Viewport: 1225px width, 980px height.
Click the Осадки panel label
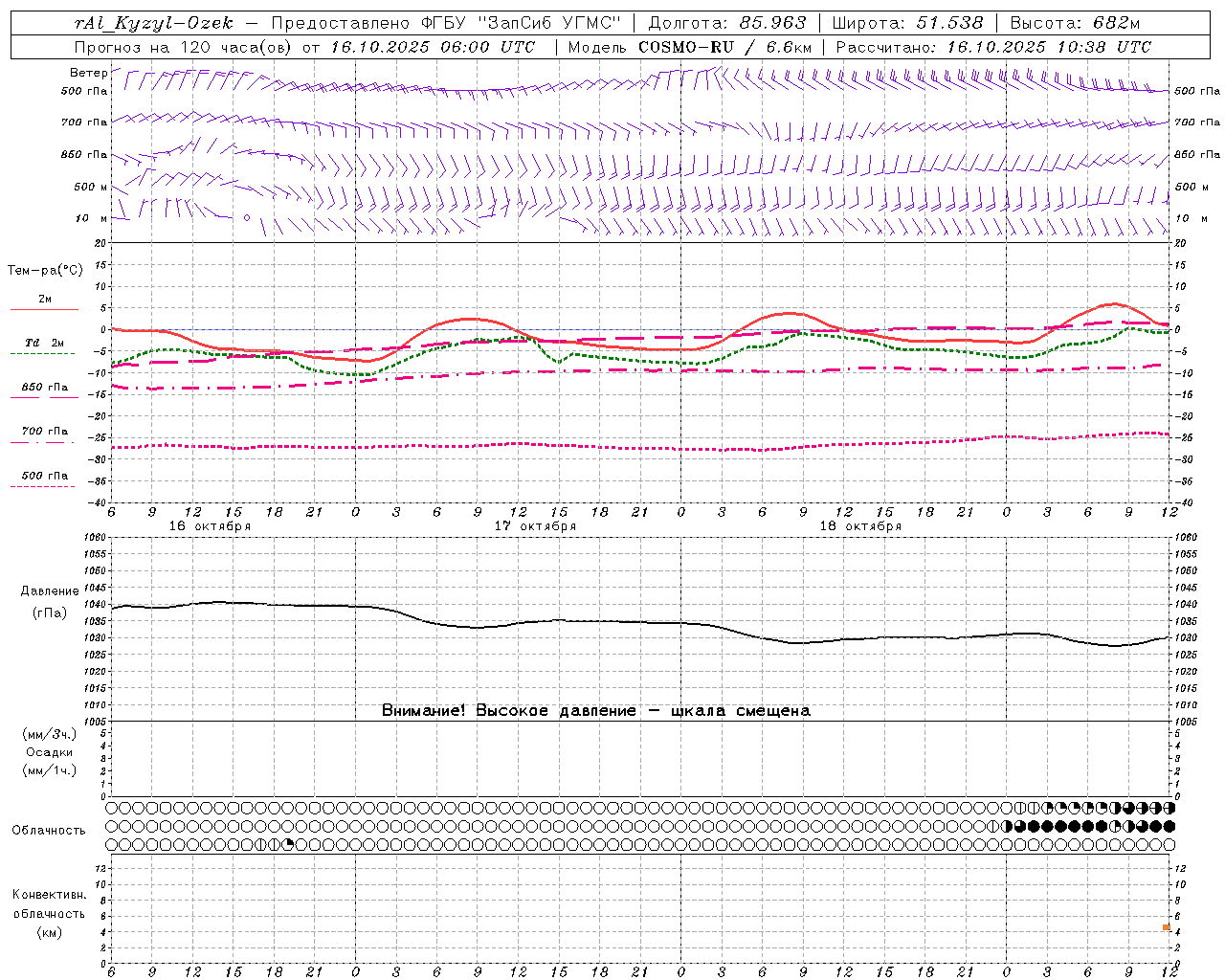point(50,752)
